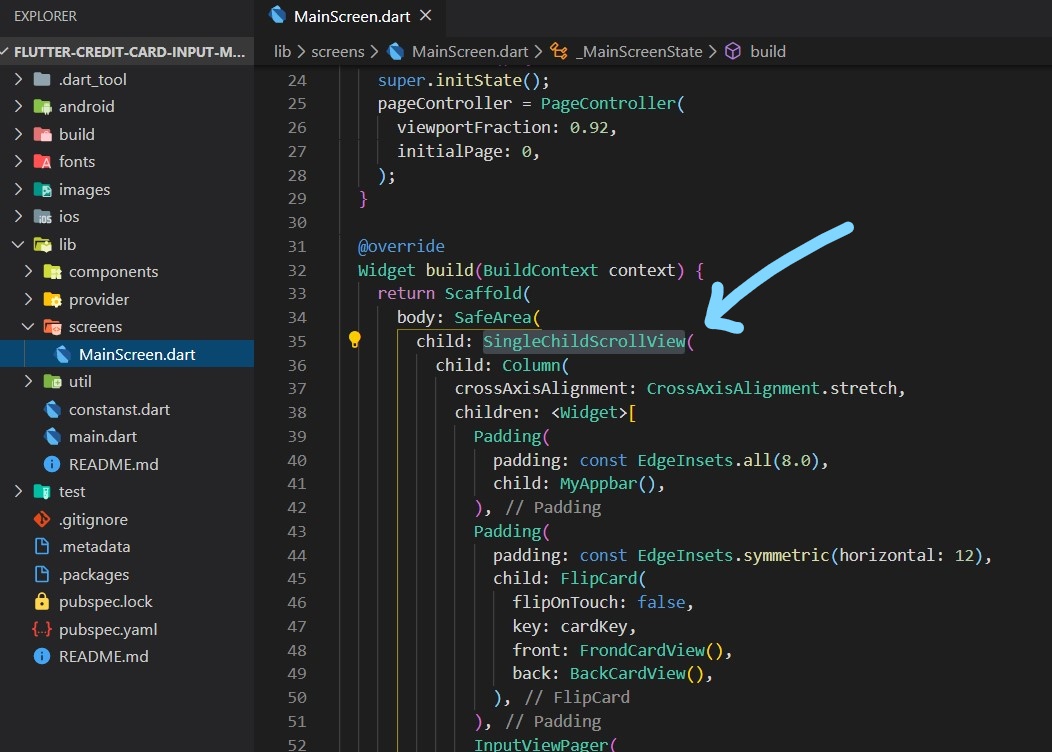Expand the .dart_tool folder chevron
The height and width of the screenshot is (752, 1052).
point(19,79)
